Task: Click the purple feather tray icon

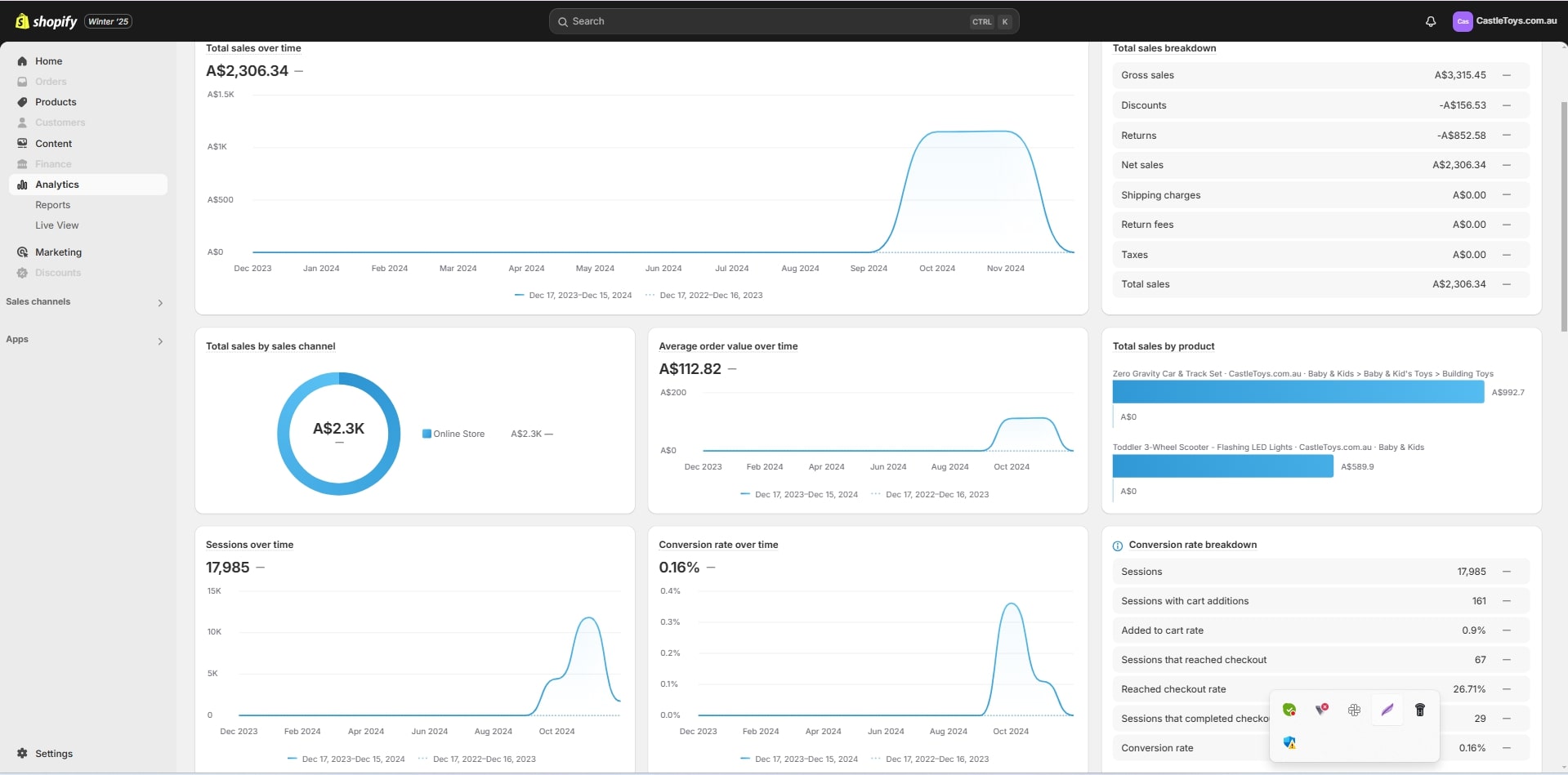Action: click(x=1387, y=710)
